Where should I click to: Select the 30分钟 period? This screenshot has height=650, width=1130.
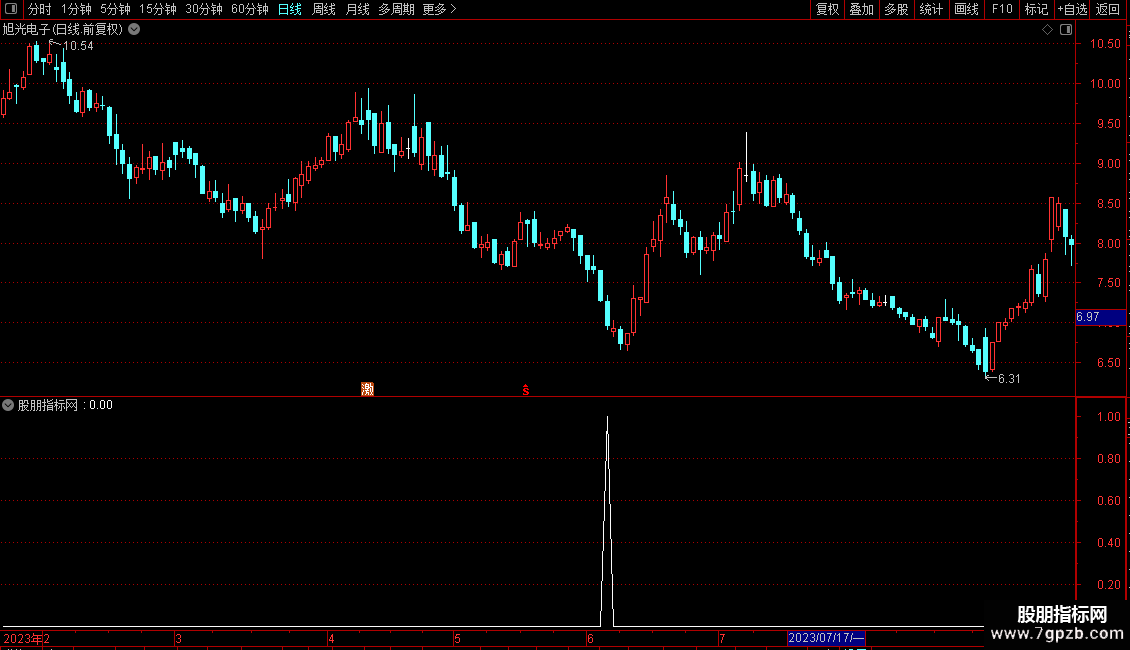[x=204, y=9]
